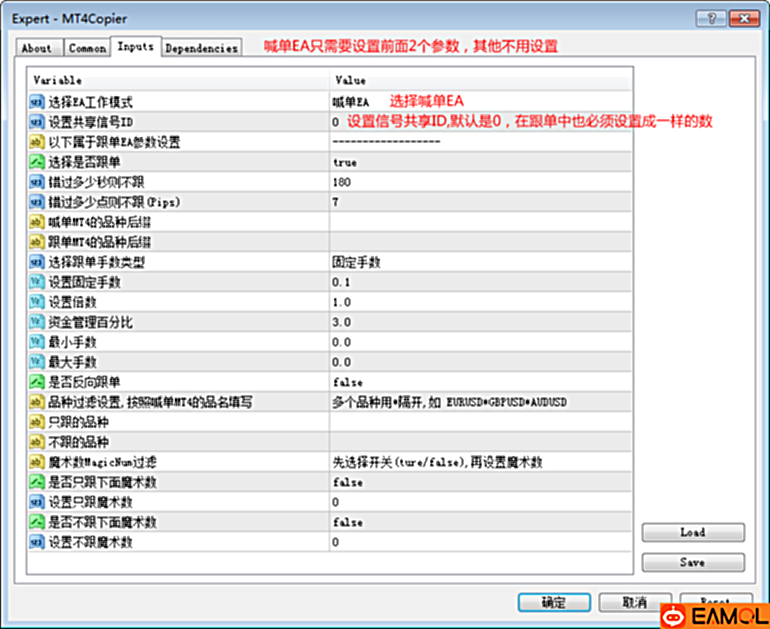Toggle the false value for 是否反向跟单
The image size is (770, 629).
tap(347, 382)
